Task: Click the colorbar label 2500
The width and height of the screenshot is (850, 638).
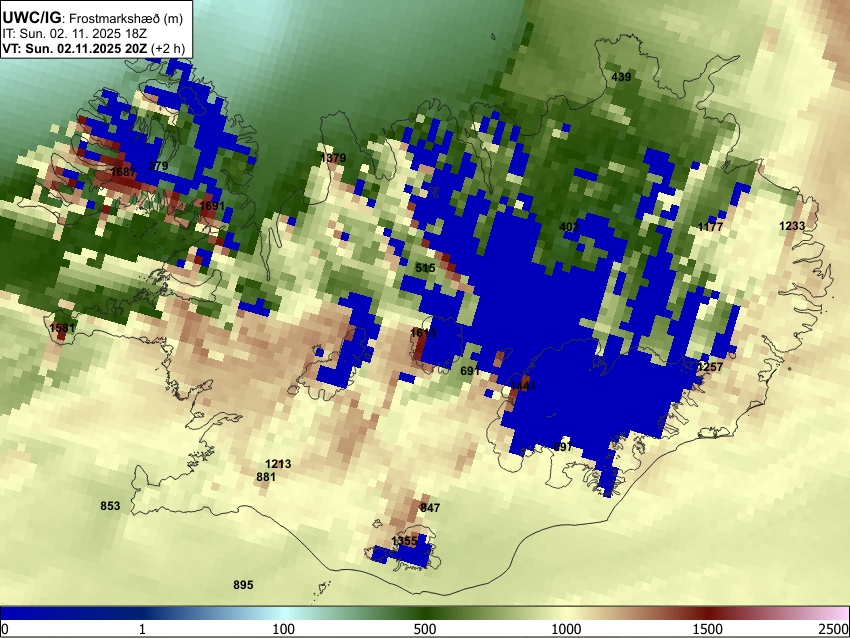Action: (x=834, y=629)
